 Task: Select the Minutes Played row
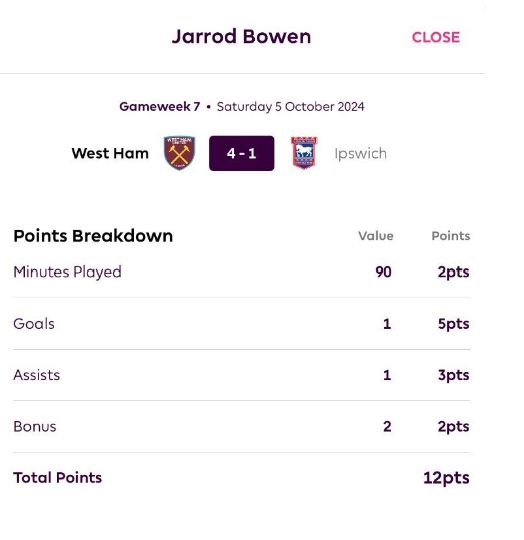pyautogui.click(x=242, y=272)
